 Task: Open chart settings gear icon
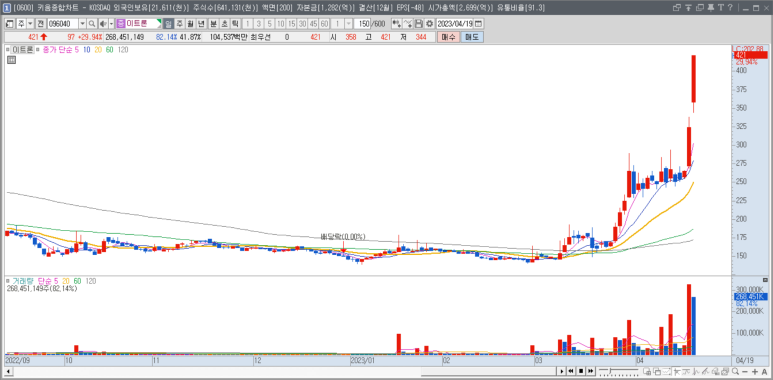coord(429,24)
